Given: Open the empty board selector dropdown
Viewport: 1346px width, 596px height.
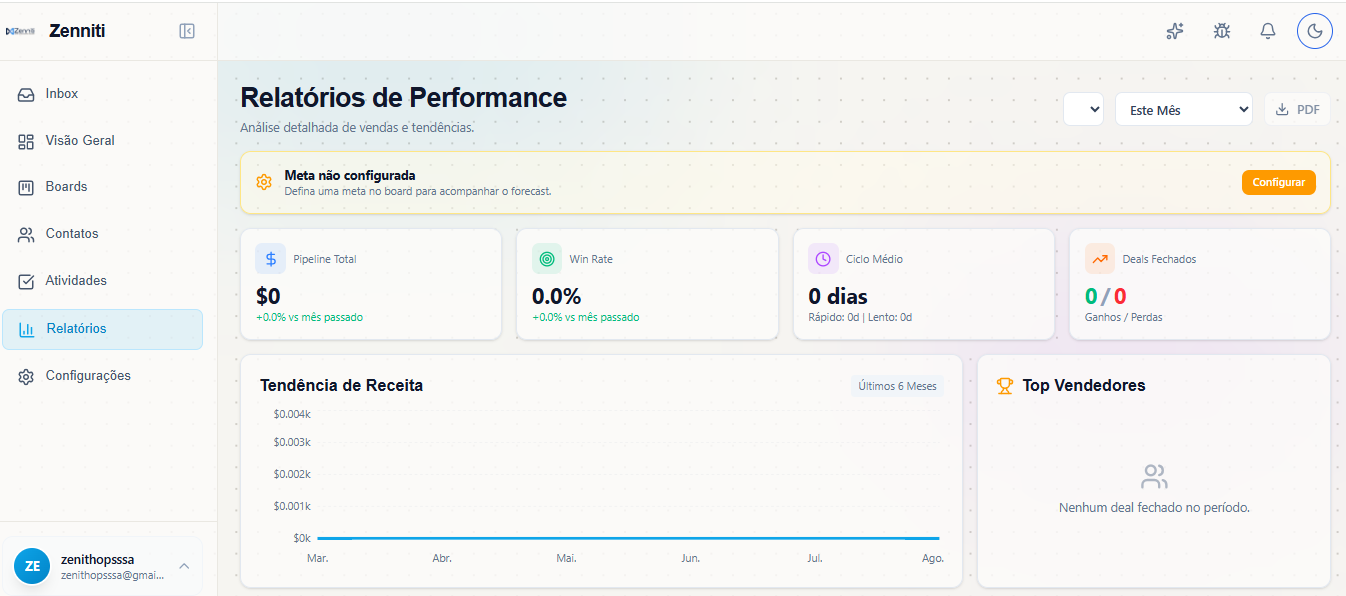Looking at the screenshot, I should tap(1083, 109).
